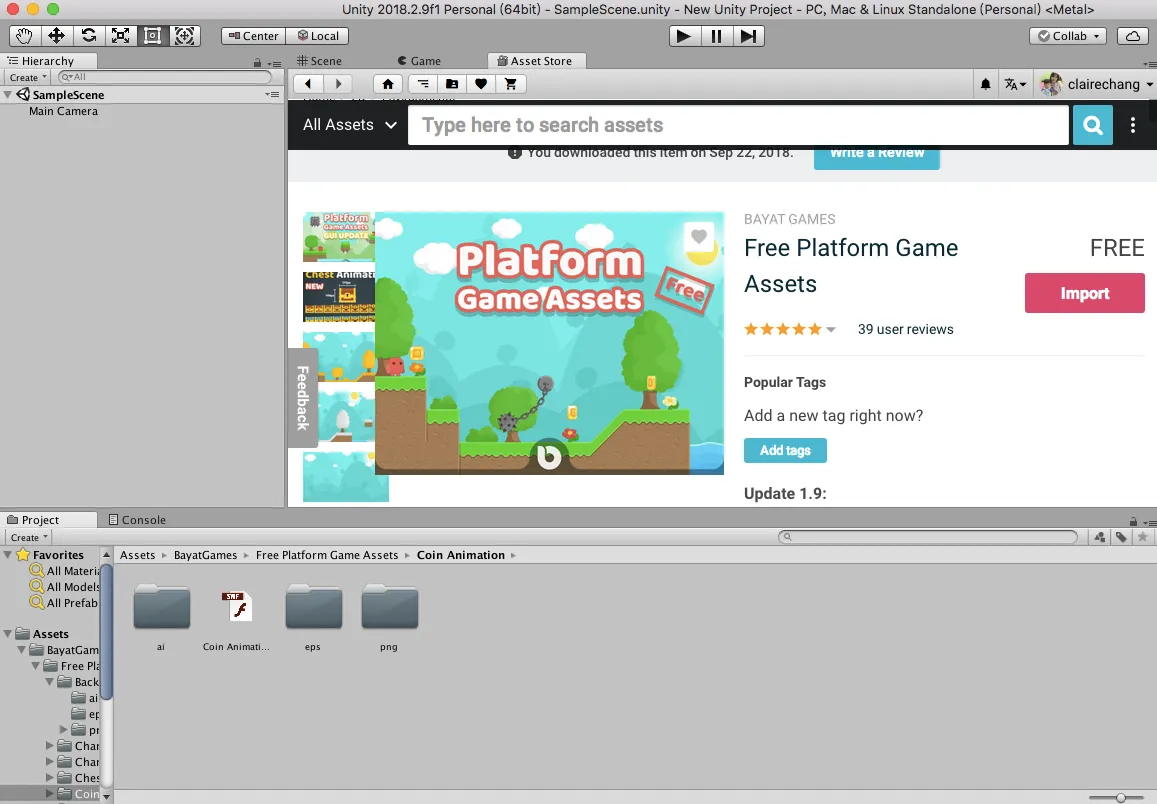Image resolution: width=1157 pixels, height=804 pixels.
Task: Select the Hand tool in toolbar
Action: pyautogui.click(x=24, y=35)
